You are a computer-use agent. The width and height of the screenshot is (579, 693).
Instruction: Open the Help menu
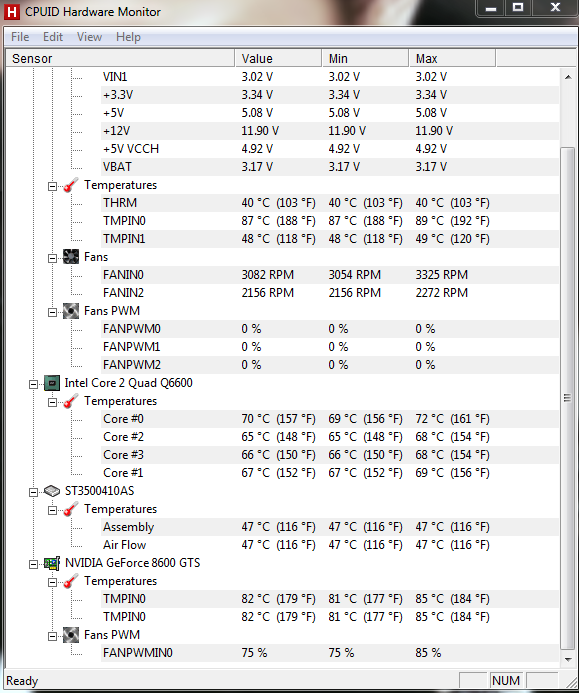pyautogui.click(x=128, y=37)
